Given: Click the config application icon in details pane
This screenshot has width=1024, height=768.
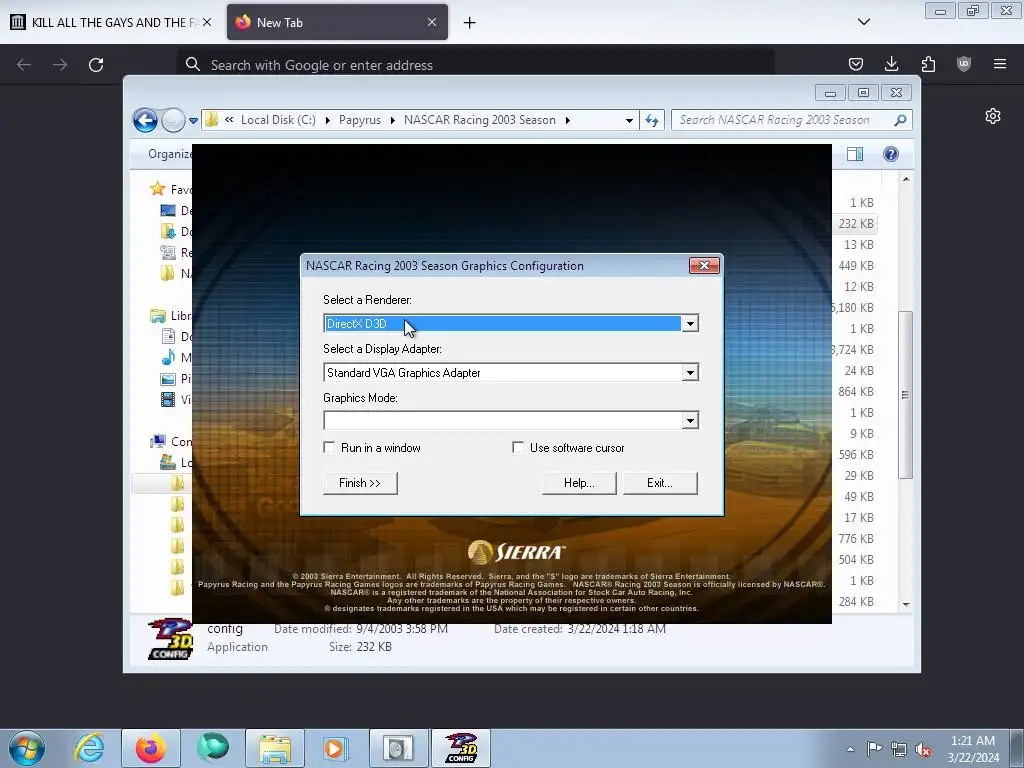Looking at the screenshot, I should point(170,640).
